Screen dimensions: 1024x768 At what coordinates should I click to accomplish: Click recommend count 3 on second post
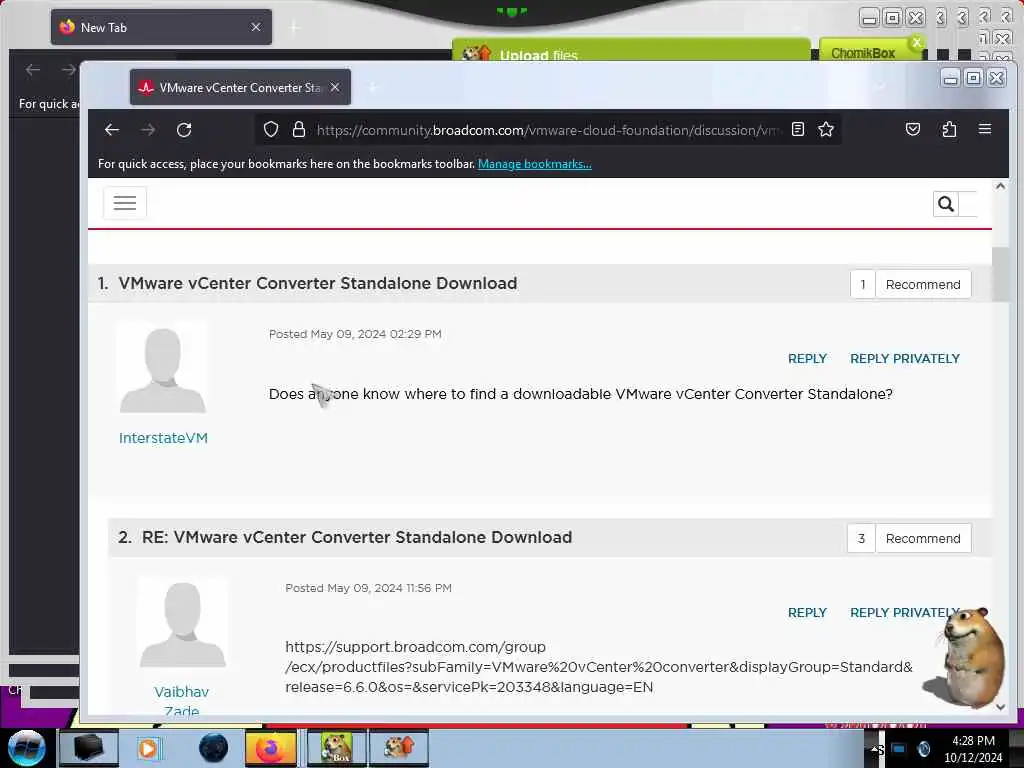pyautogui.click(x=861, y=538)
